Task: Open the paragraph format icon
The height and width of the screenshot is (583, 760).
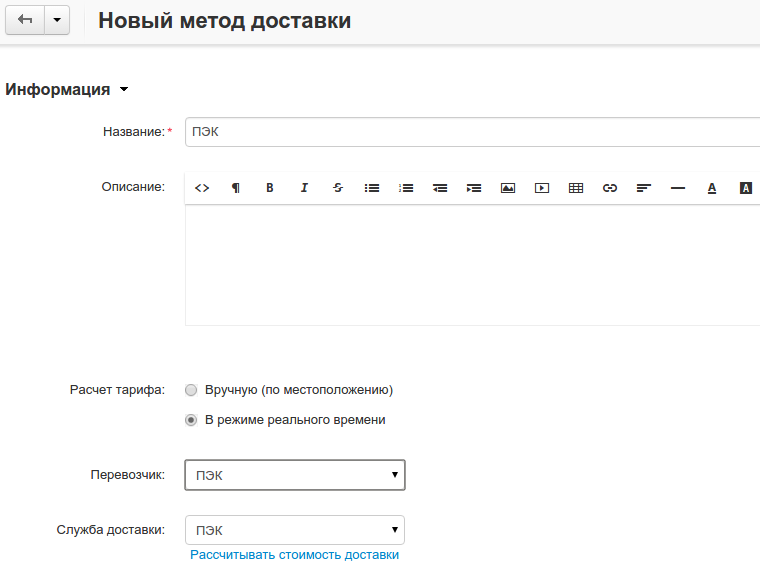Action: pos(236,188)
